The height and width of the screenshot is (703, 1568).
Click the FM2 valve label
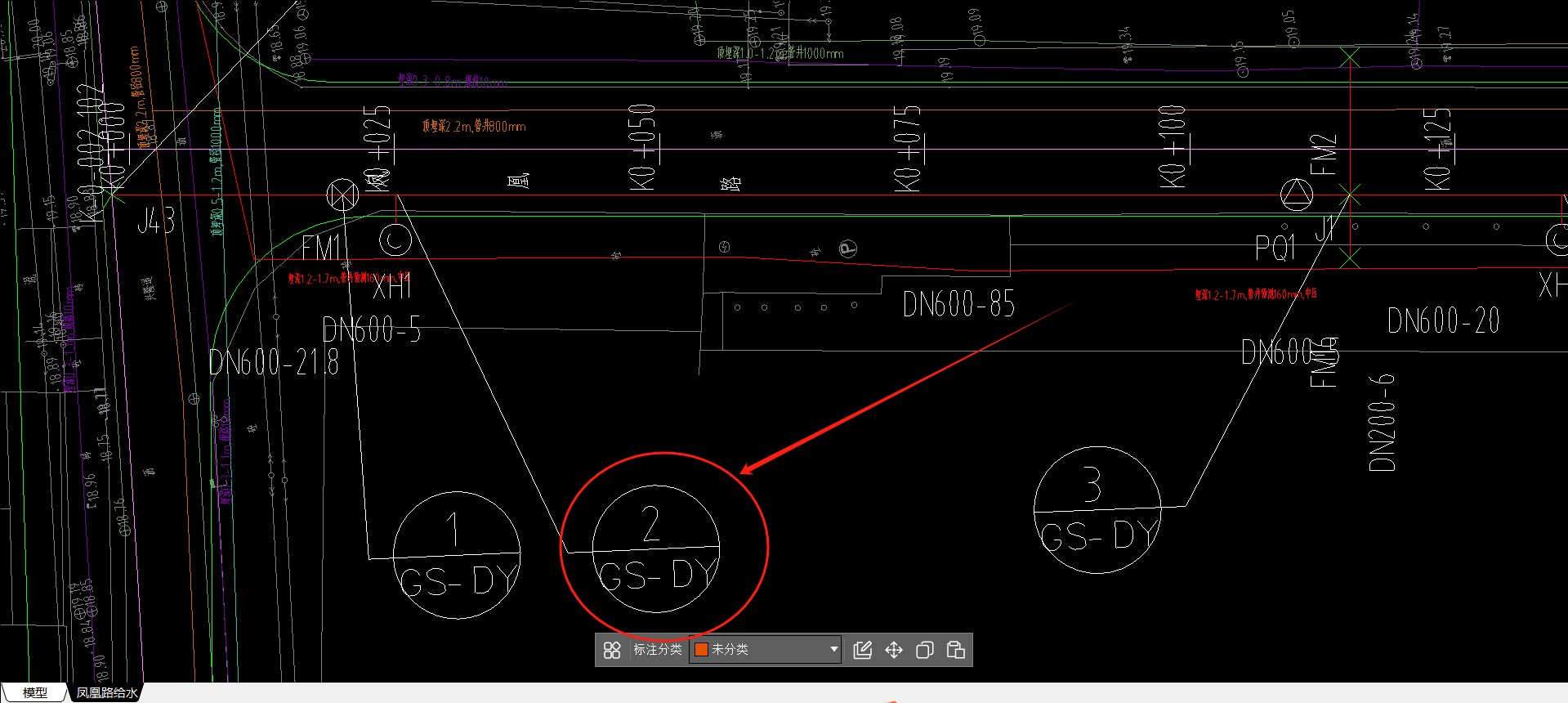click(x=1324, y=154)
